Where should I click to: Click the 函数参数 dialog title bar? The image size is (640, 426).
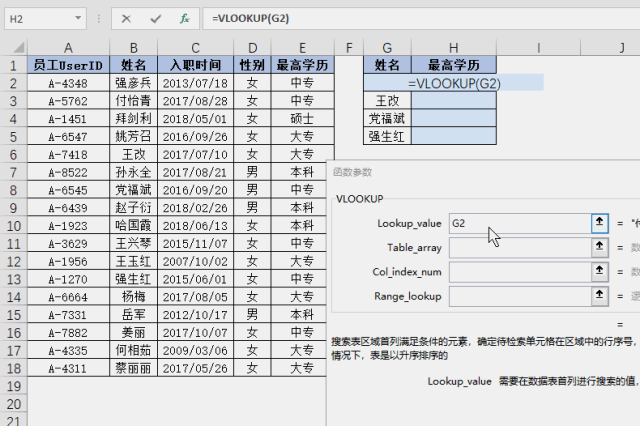[484, 172]
